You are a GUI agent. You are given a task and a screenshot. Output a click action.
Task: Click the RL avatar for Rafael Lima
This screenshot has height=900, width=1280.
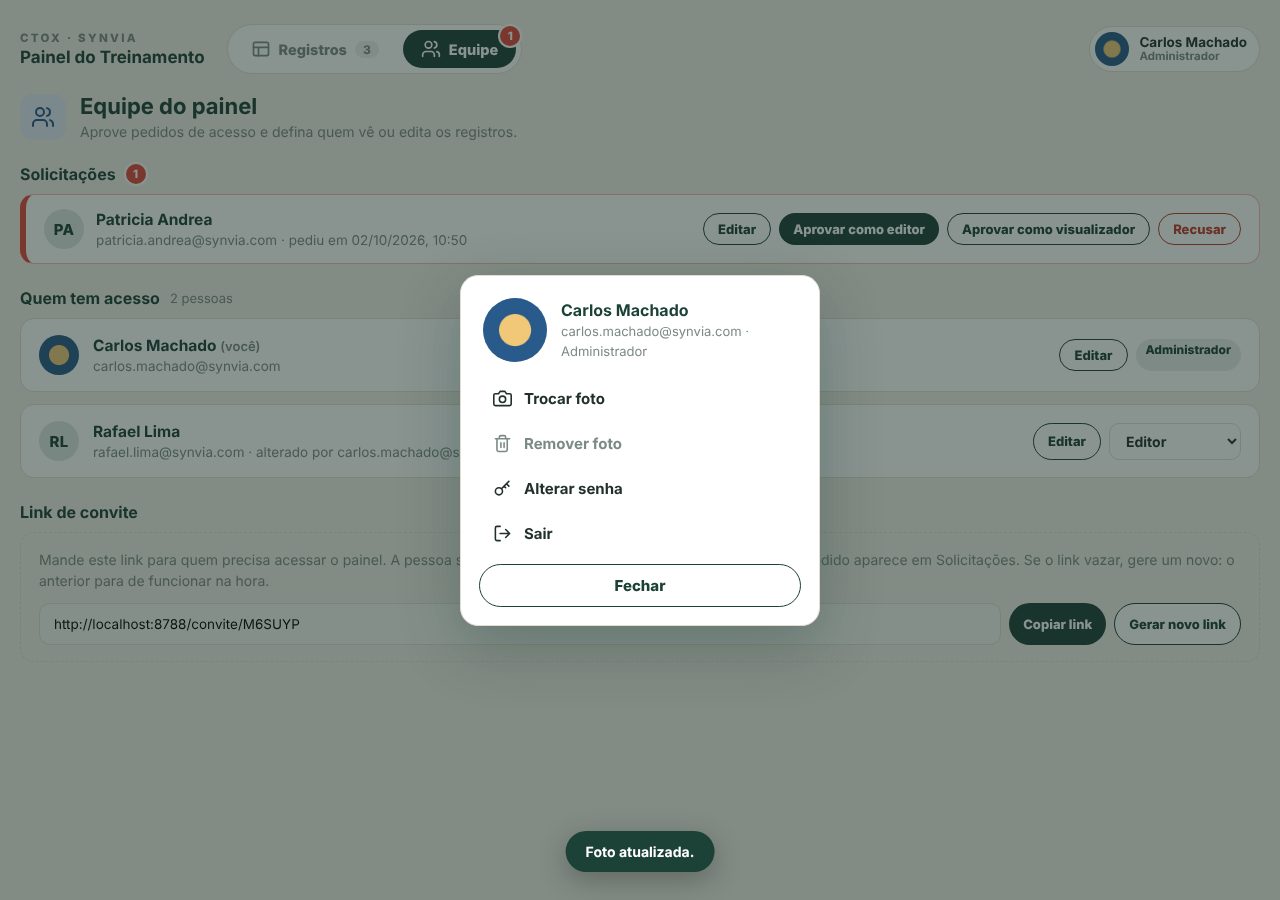click(59, 441)
